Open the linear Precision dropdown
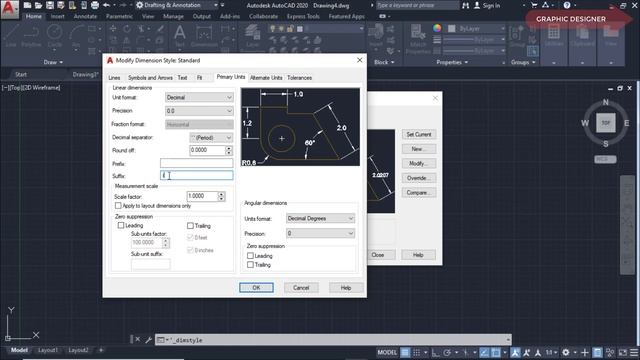 pos(199,111)
